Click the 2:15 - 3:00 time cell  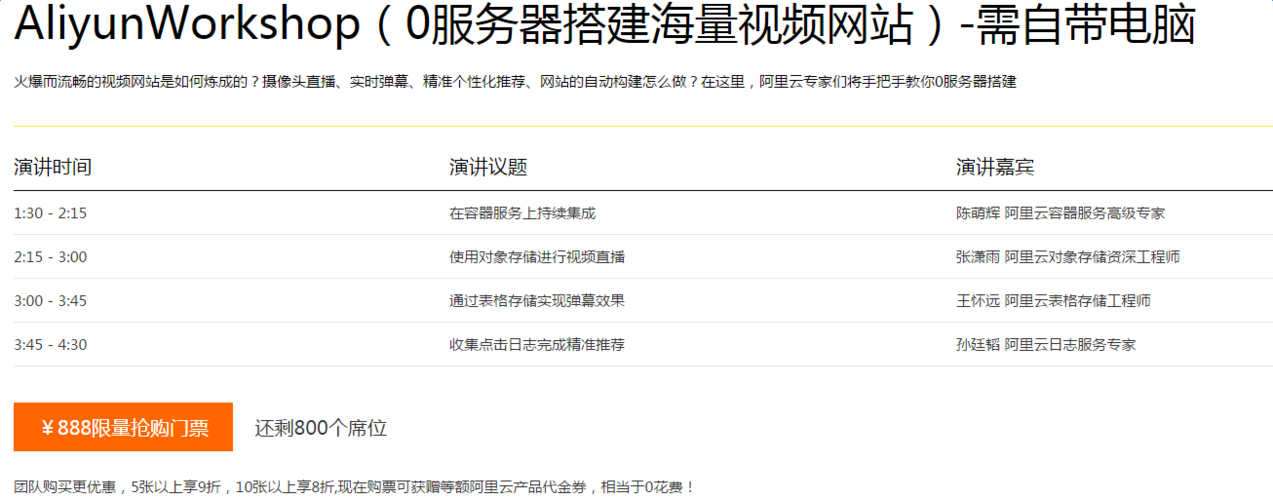[x=50, y=257]
